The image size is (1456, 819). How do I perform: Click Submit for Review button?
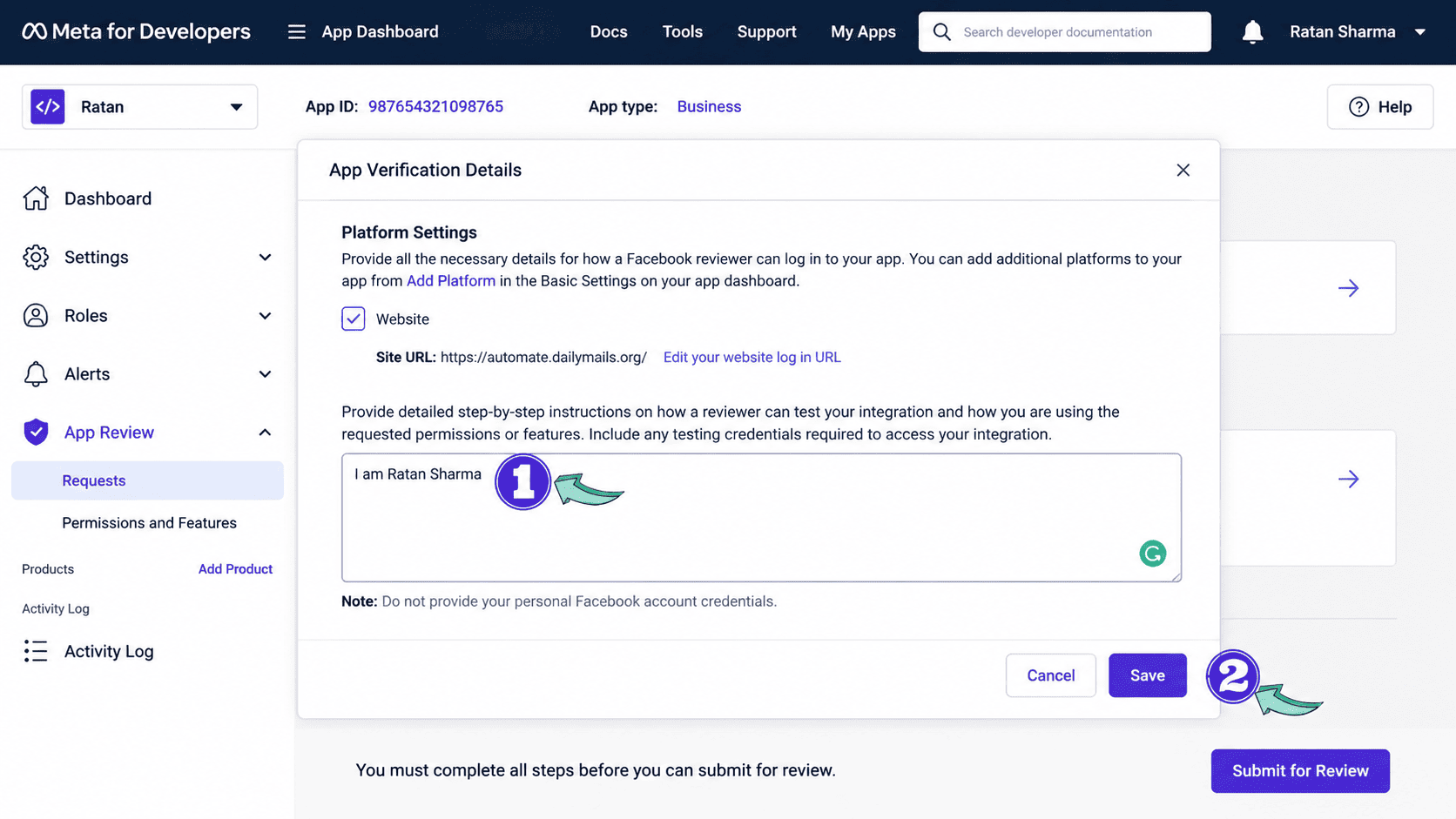pyautogui.click(x=1299, y=771)
